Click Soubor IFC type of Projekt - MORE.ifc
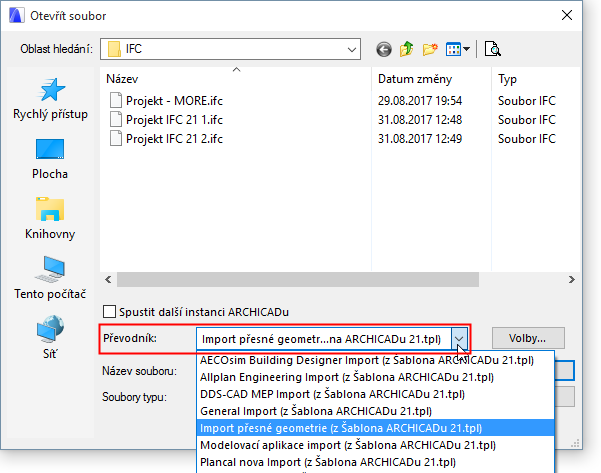Viewport: 601px width, 473px height. pos(527,101)
